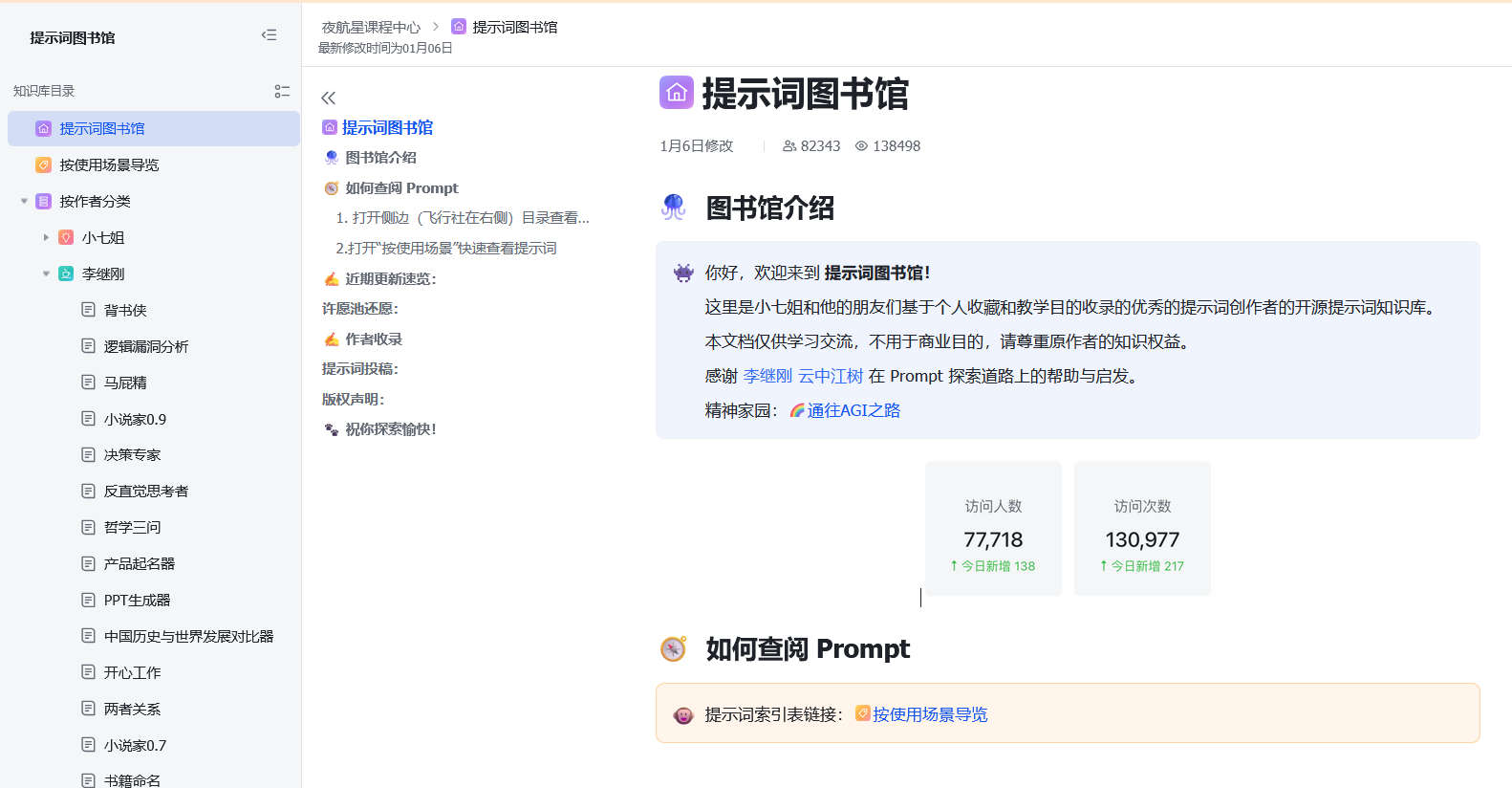Open the 小说家0.9 document

pyautogui.click(x=135, y=419)
